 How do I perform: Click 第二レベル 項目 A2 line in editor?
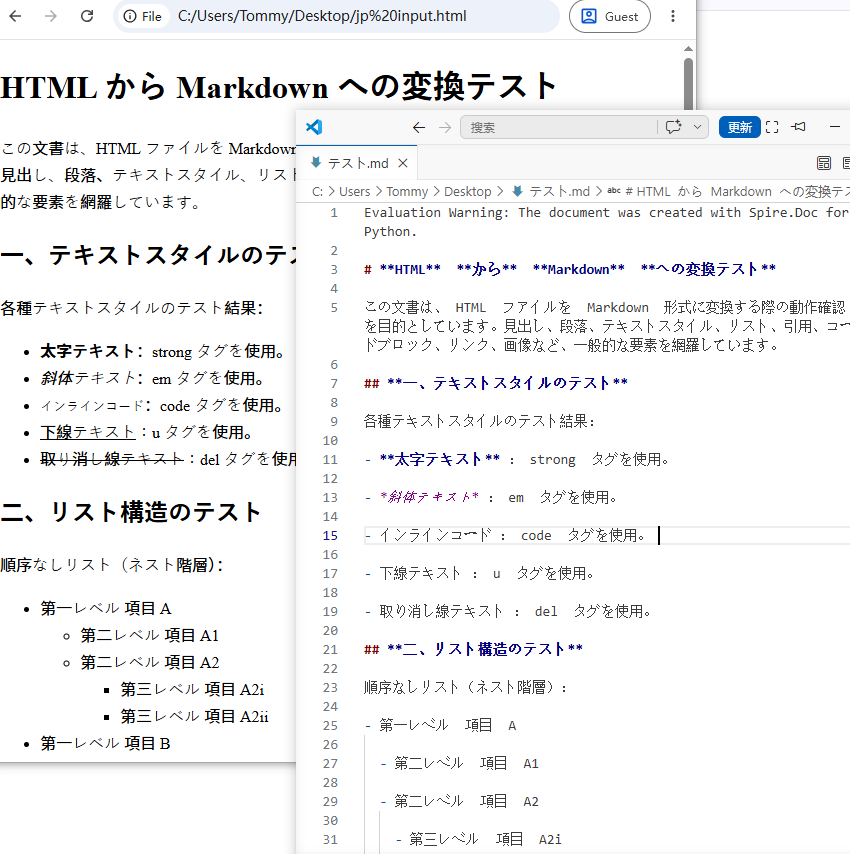(x=460, y=802)
